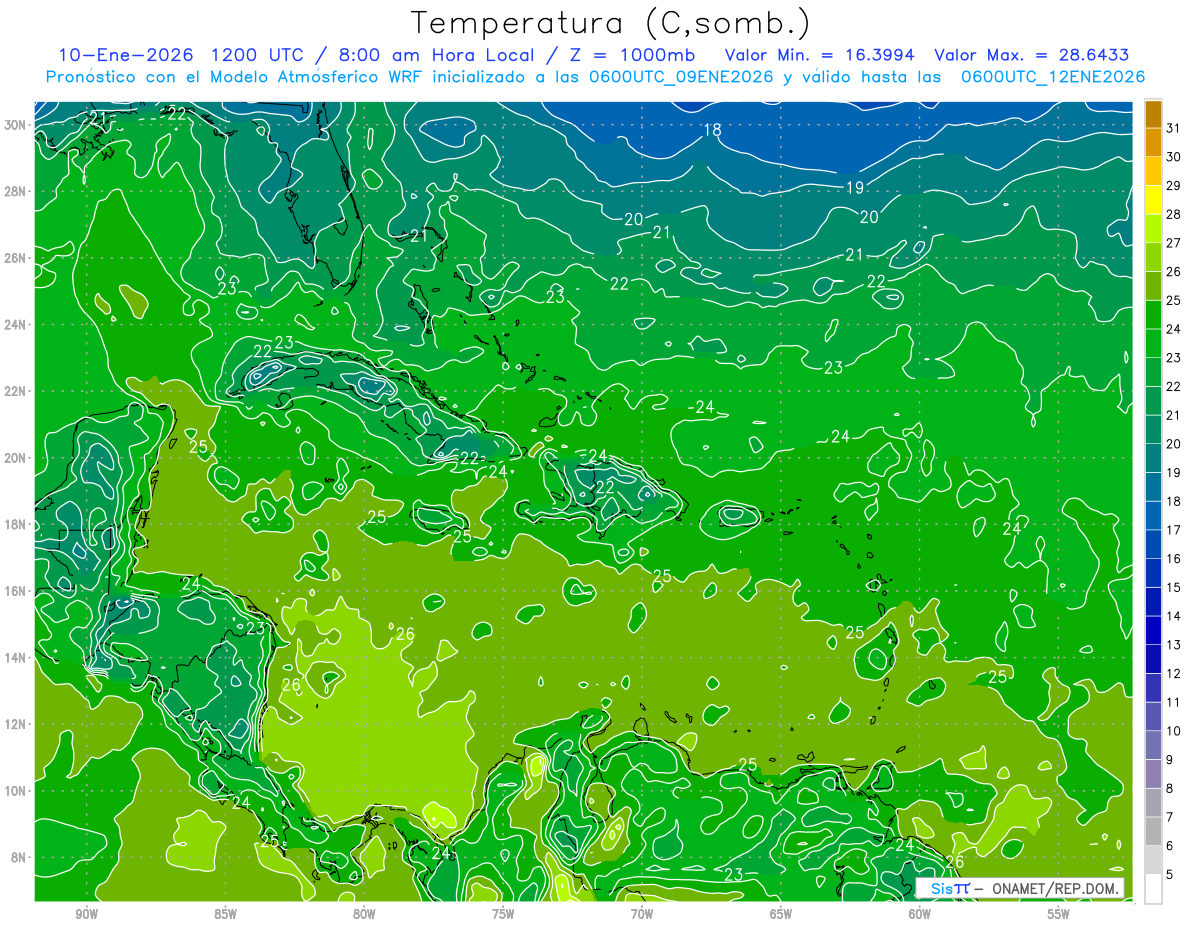The image size is (1200, 927).
Task: Click the legend scale value 19
Action: pyautogui.click(x=1174, y=473)
